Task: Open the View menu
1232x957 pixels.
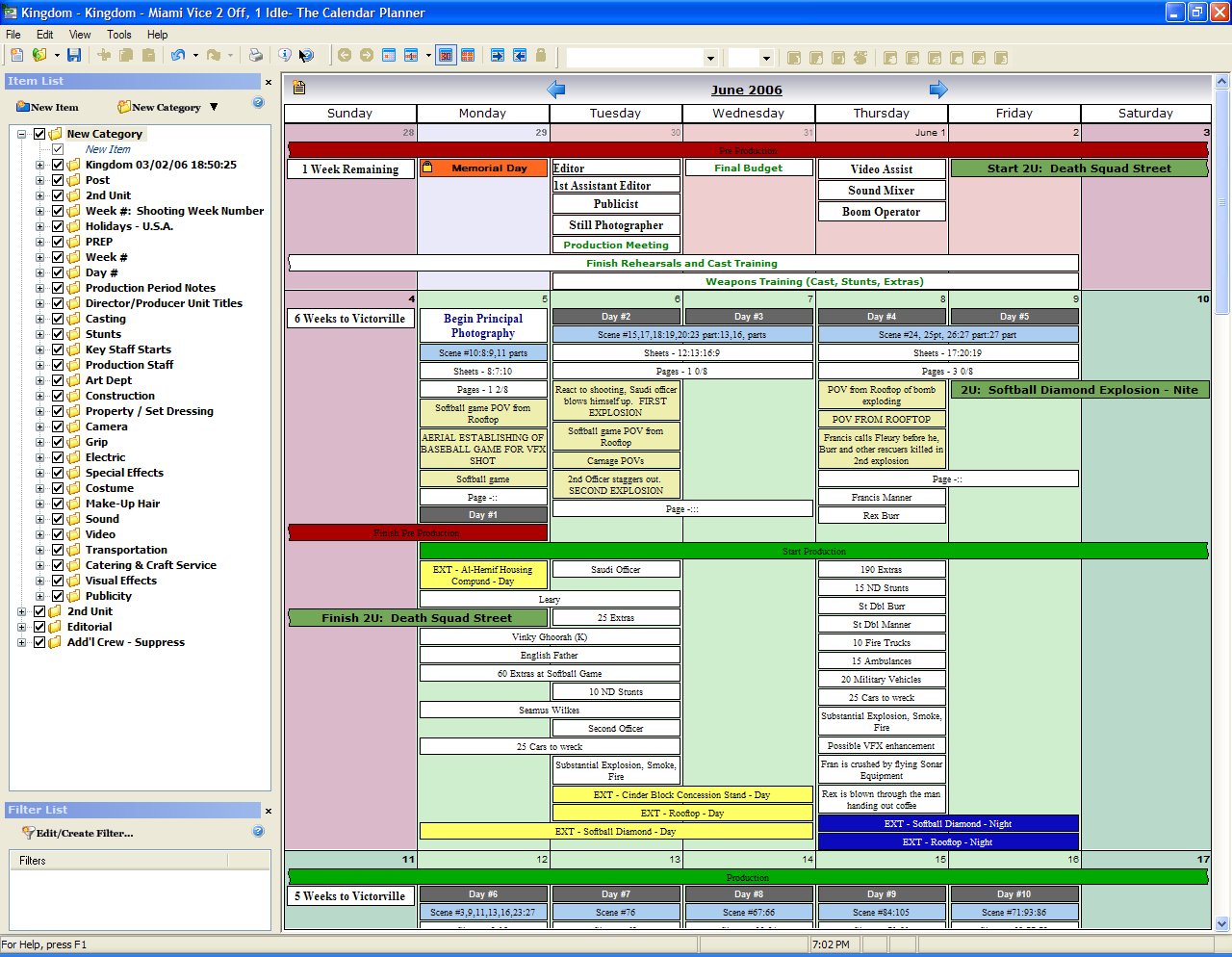Action: coord(80,35)
